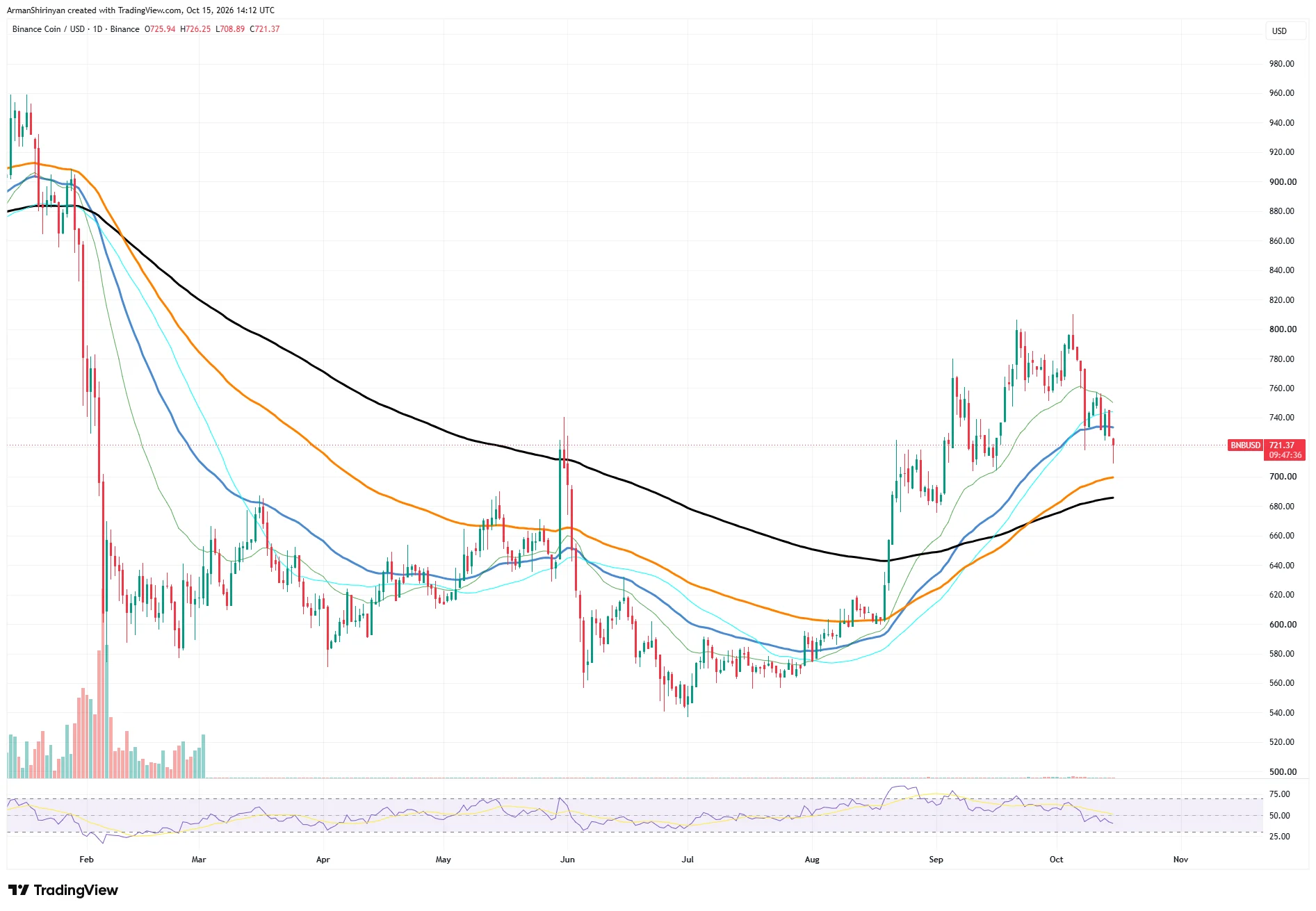The width and height of the screenshot is (1316, 911).
Task: Click the high value H726.25
Action: point(195,29)
